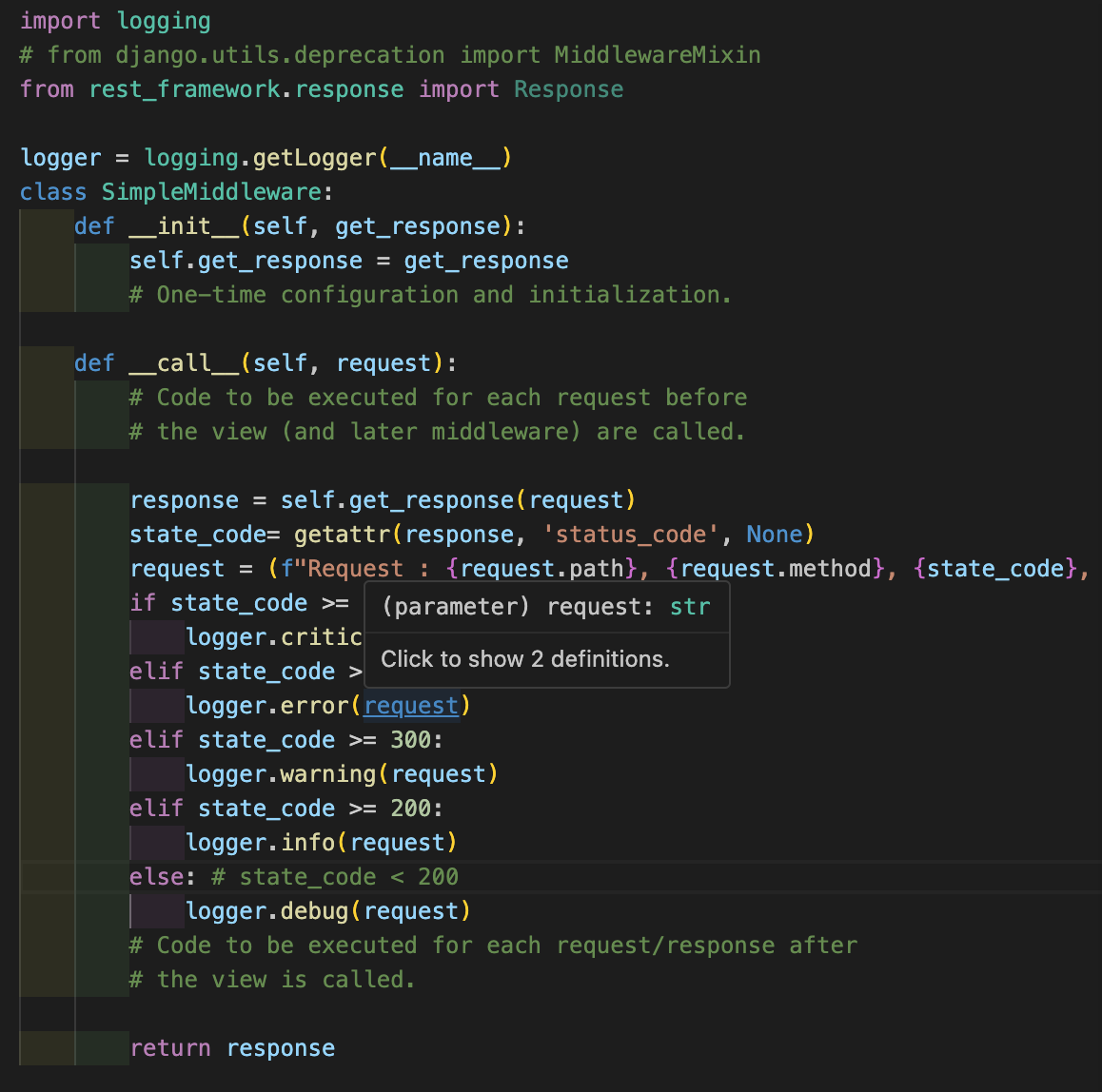Click 'if state_code >=' line
Viewport: 1102px width, 1092px height.
coord(240,603)
